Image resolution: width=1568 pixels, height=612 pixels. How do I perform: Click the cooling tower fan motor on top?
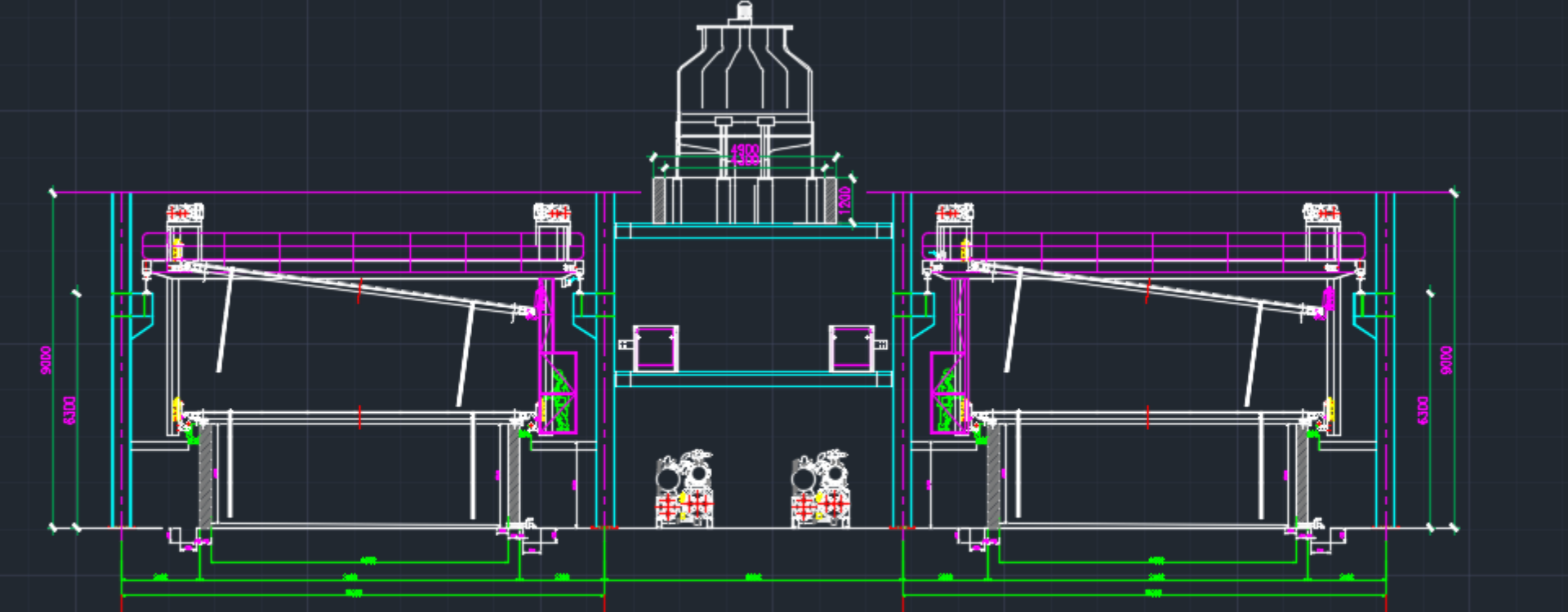(744, 11)
